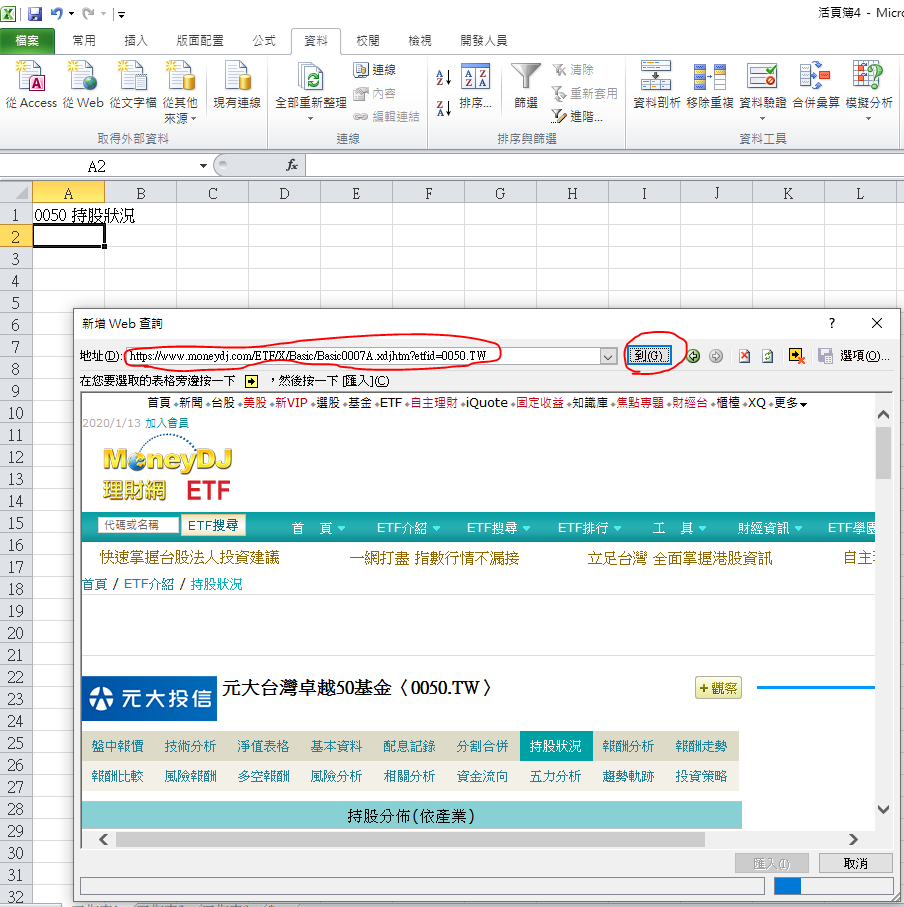Switch to the Page Layout ribbon tab
The height and width of the screenshot is (907, 904).
pos(200,40)
